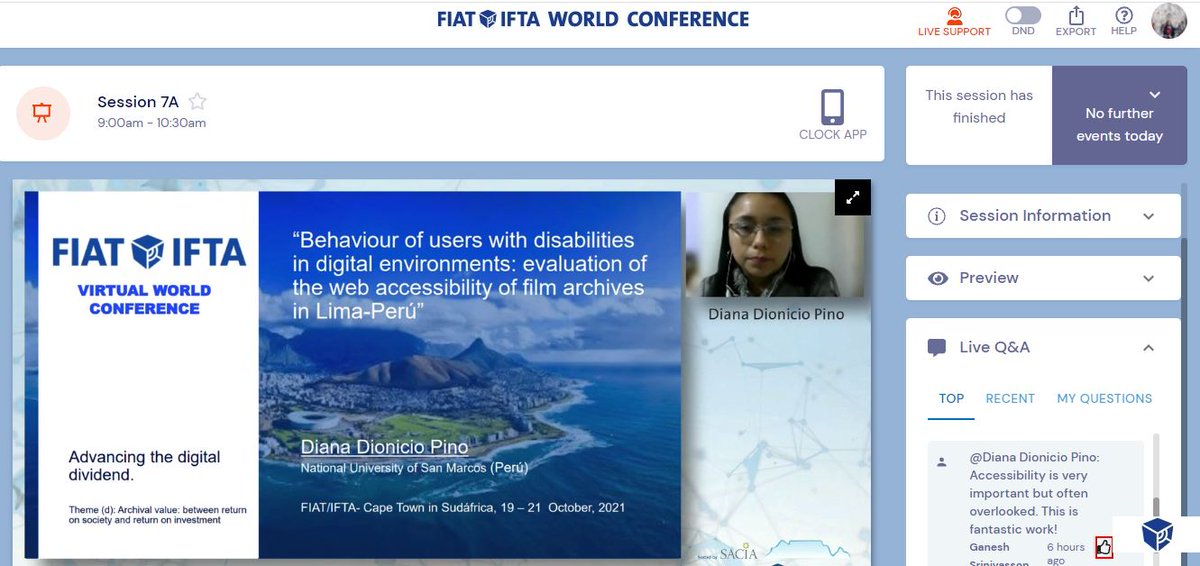Switch to the TOP tab
1200x566 pixels.
click(951, 398)
